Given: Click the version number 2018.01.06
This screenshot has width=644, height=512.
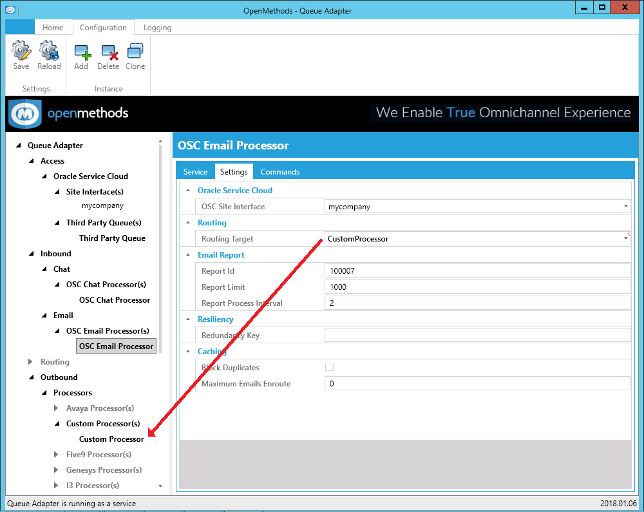Looking at the screenshot, I should pyautogui.click(x=618, y=503).
